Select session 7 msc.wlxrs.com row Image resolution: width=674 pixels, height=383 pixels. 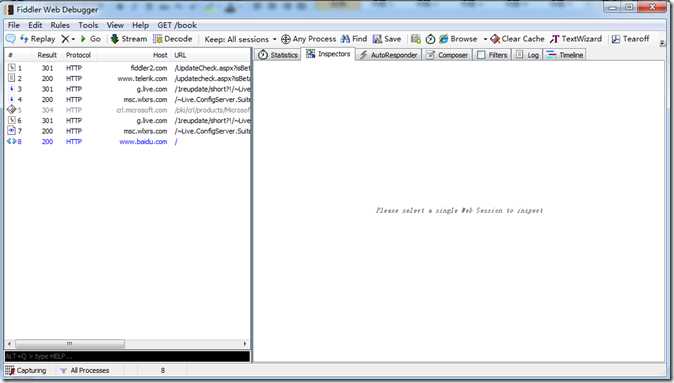pos(128,131)
